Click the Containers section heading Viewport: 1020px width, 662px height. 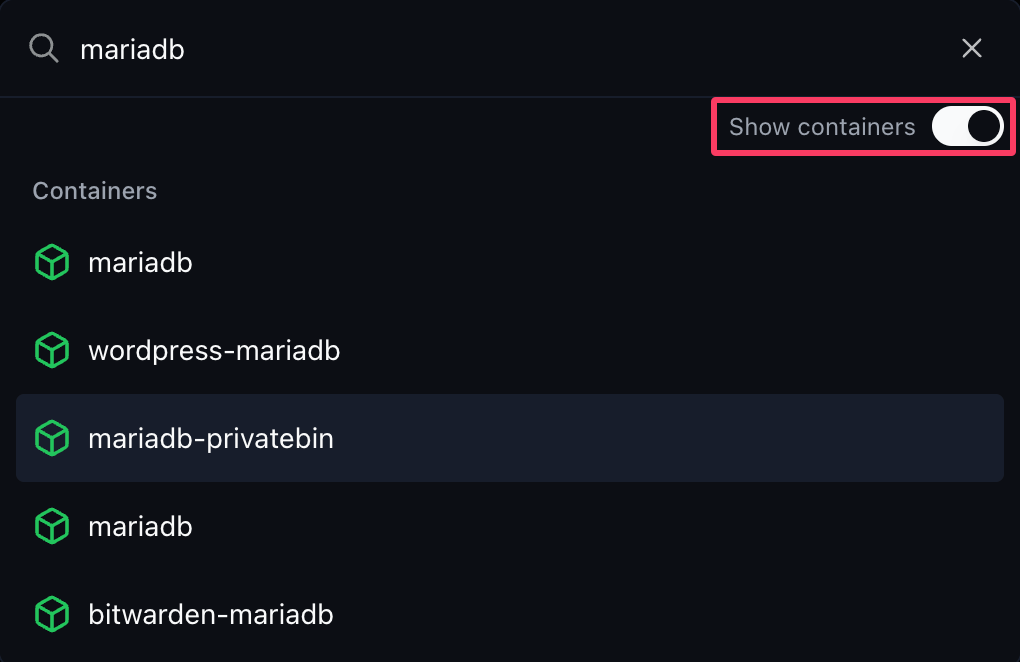coord(95,191)
